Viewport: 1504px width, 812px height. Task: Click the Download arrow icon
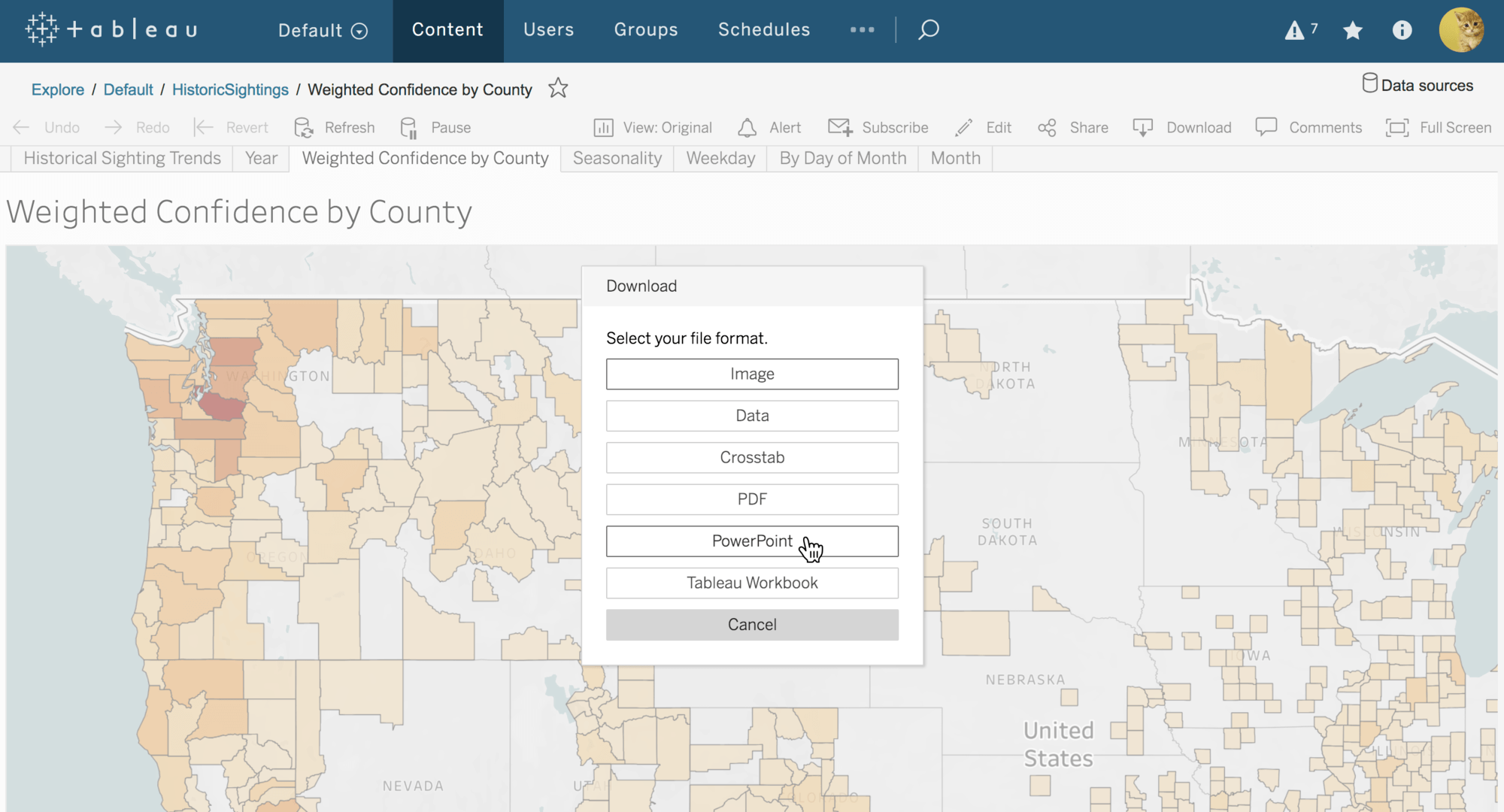[1143, 127]
